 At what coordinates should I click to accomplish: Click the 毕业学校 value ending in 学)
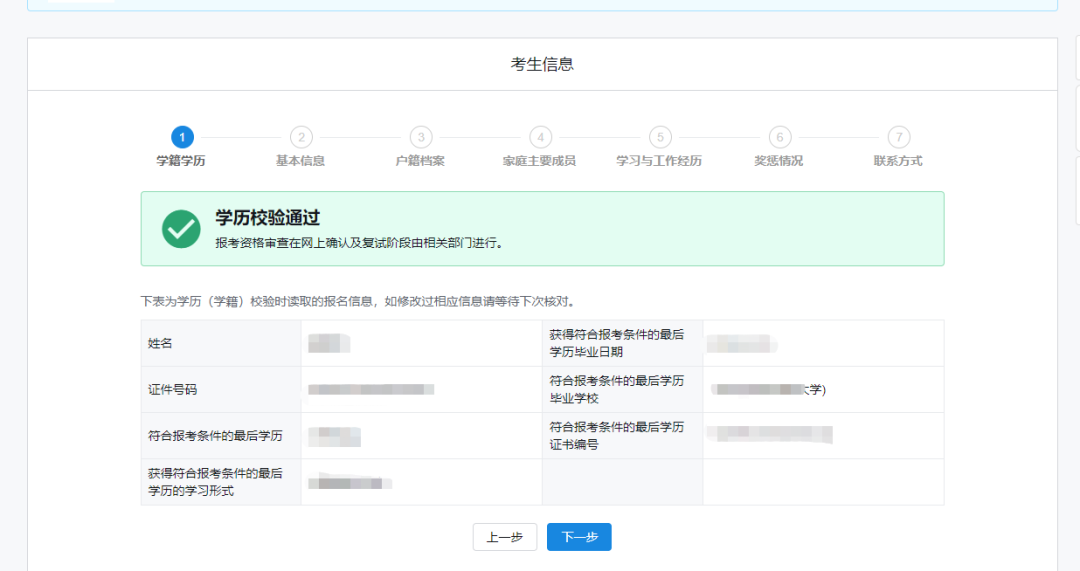769,390
